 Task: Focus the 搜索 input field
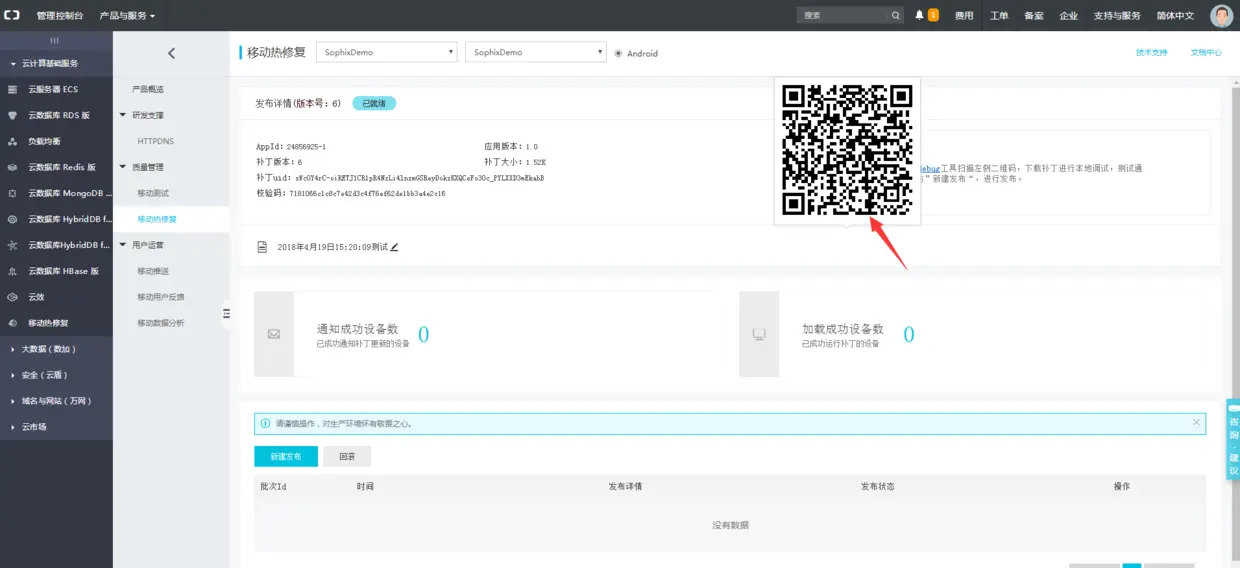(842, 15)
